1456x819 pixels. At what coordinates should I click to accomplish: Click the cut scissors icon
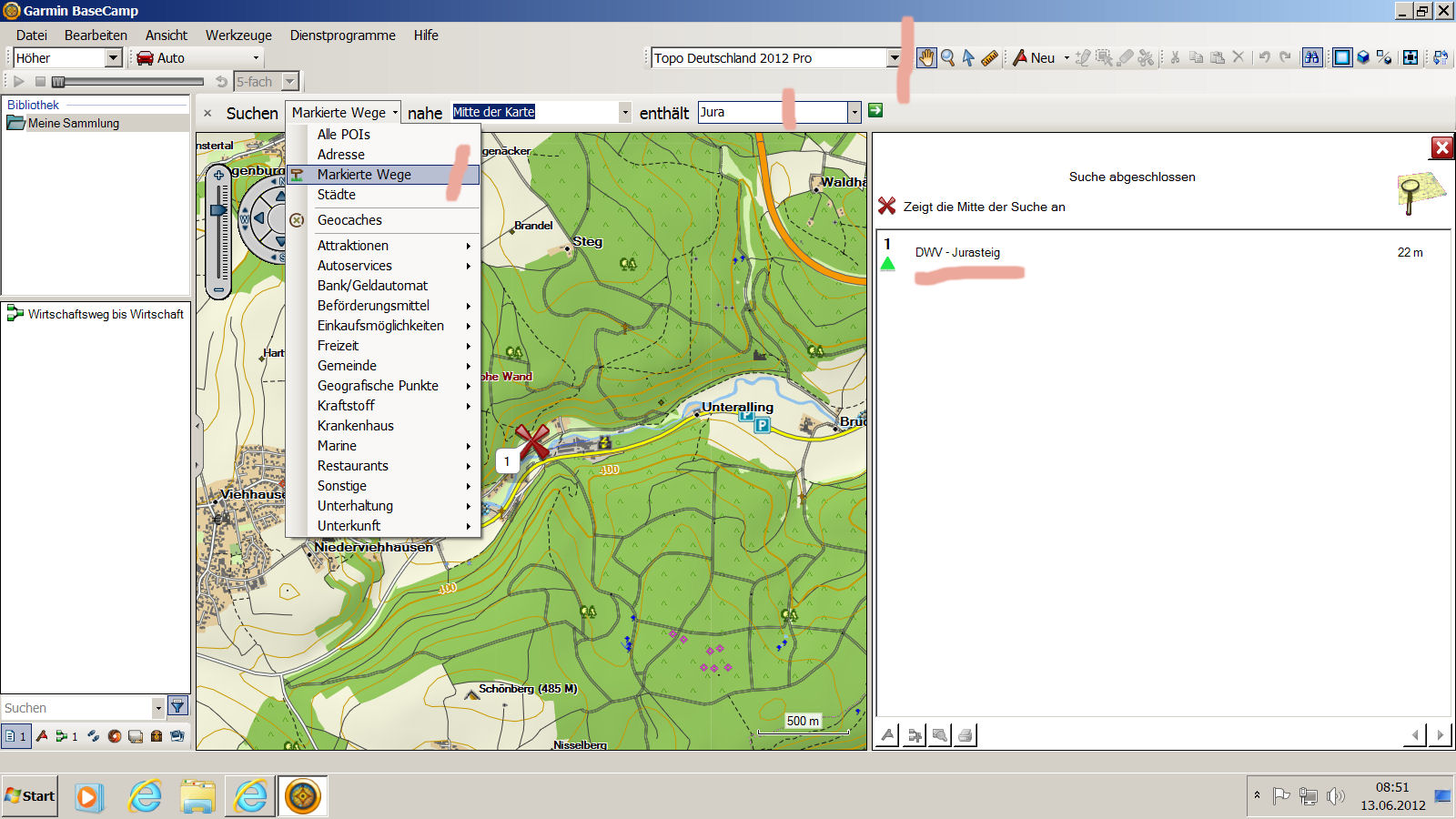point(1176,57)
